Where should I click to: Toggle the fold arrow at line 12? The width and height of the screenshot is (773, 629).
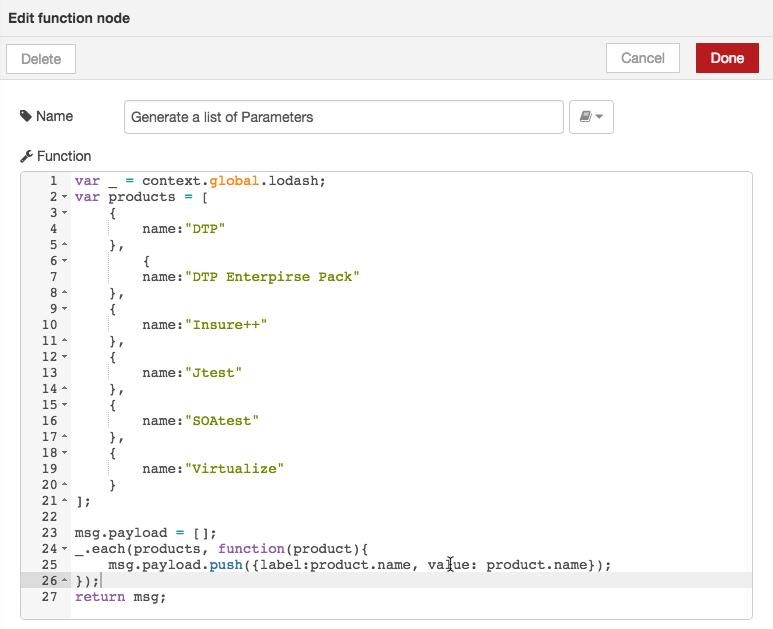point(65,357)
